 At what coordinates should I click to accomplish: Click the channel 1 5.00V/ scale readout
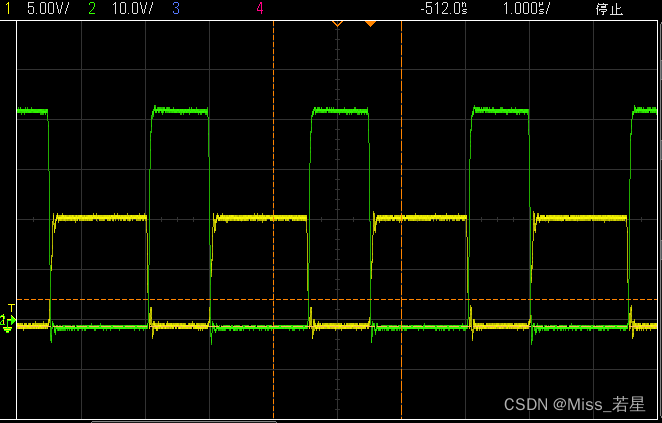coord(46,9)
